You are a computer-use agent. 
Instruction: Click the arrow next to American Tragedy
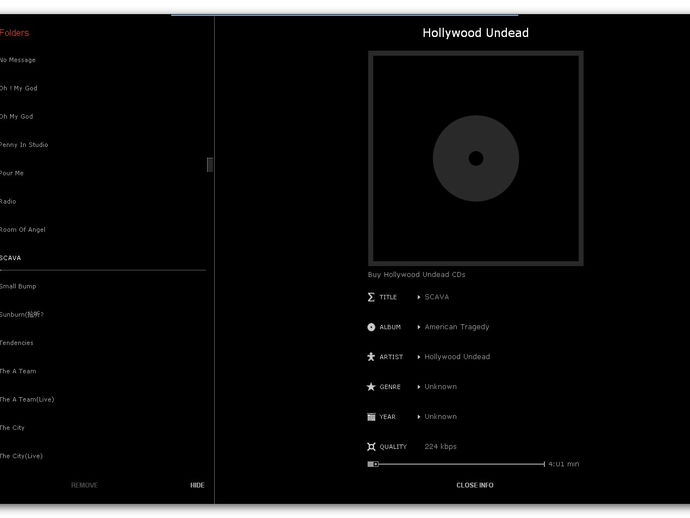tap(418, 327)
